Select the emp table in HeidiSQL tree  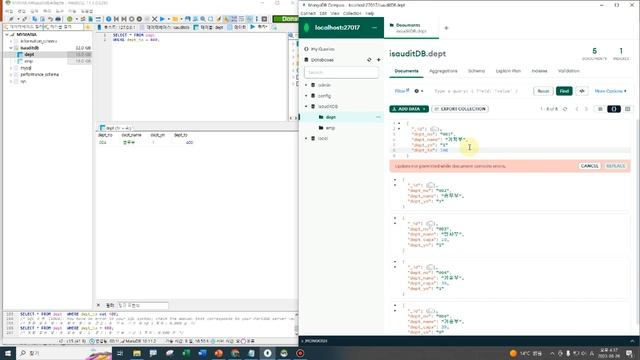click(28, 61)
